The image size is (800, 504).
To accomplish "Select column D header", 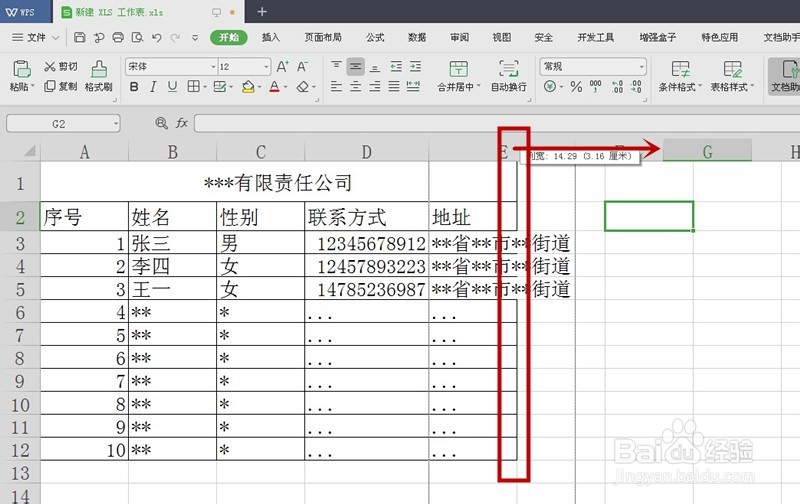I will [366, 152].
